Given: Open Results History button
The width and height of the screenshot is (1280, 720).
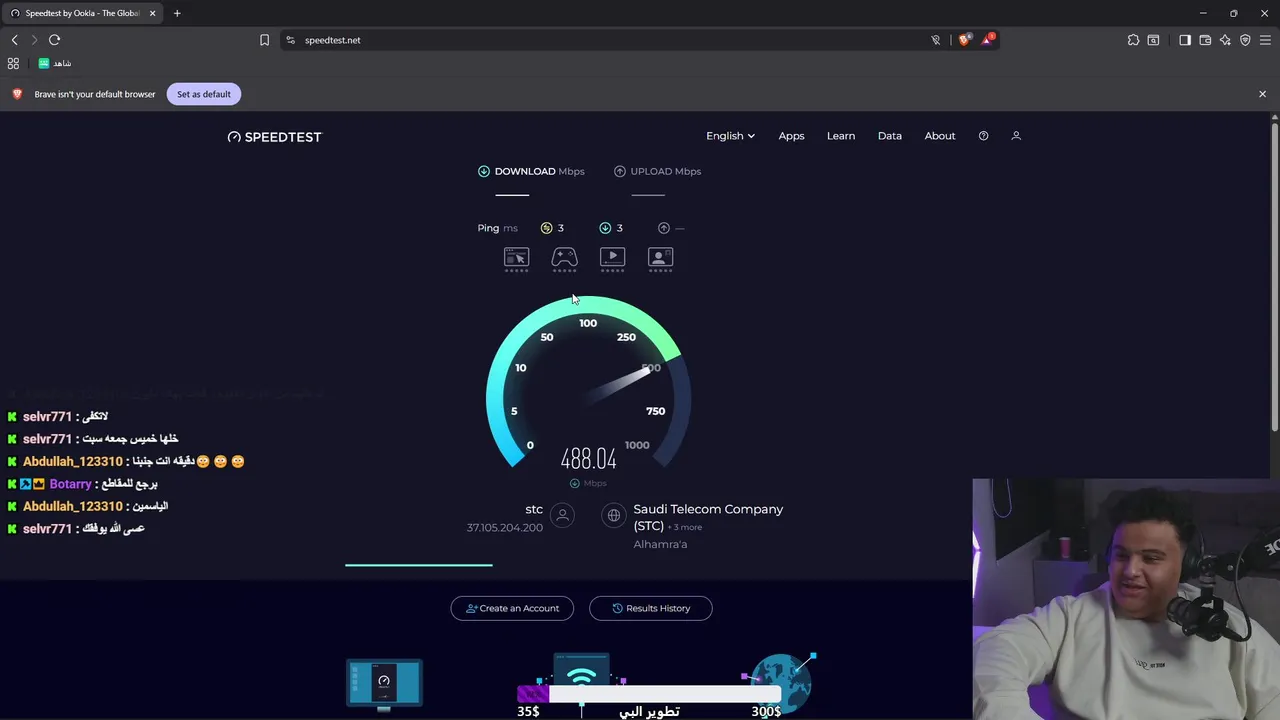Looking at the screenshot, I should coord(651,608).
